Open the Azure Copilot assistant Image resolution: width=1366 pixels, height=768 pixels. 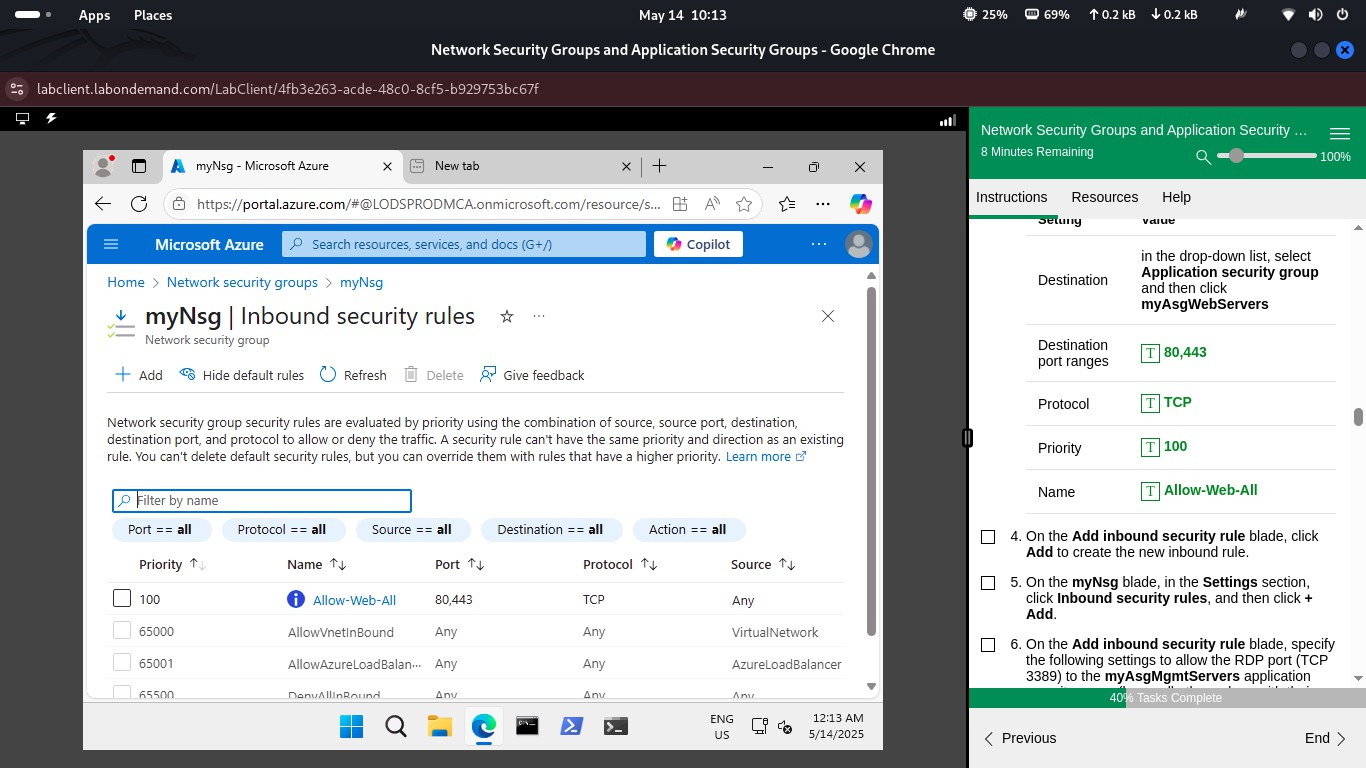[x=698, y=244]
